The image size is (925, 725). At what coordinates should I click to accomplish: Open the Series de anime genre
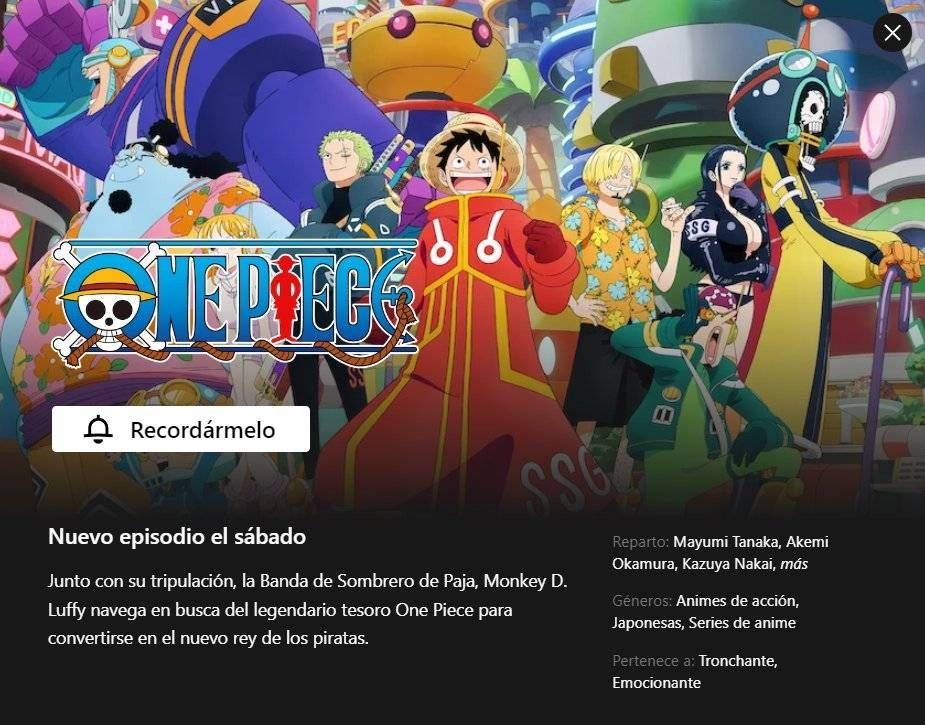(742, 623)
